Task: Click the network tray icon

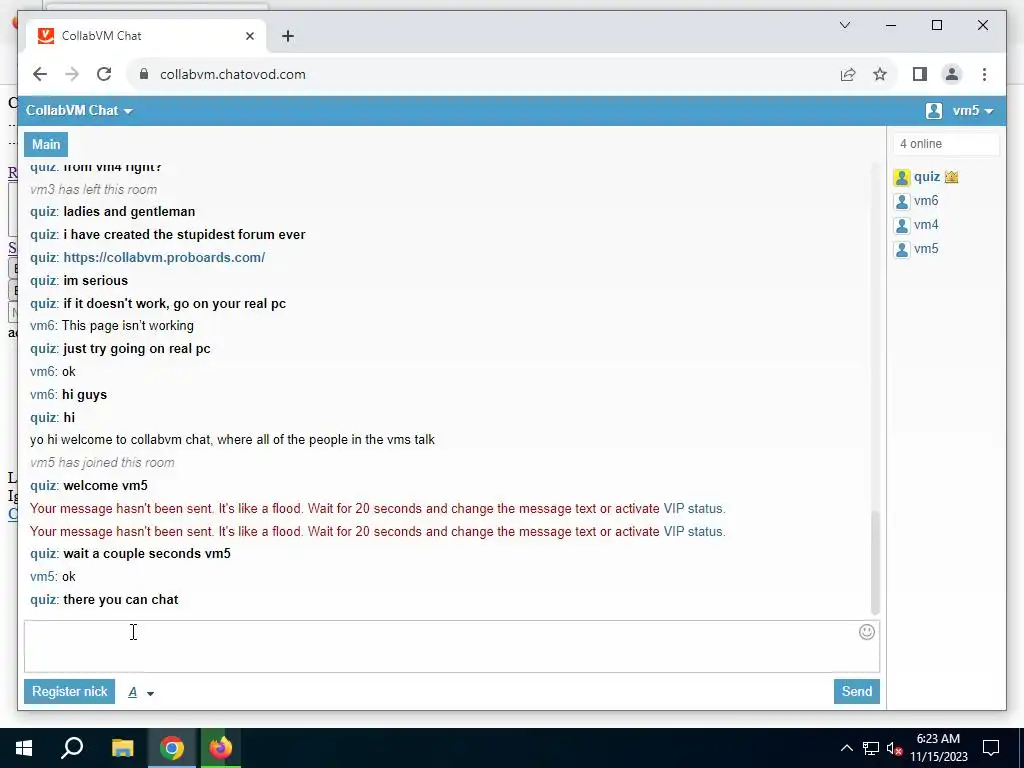Action: click(871, 748)
